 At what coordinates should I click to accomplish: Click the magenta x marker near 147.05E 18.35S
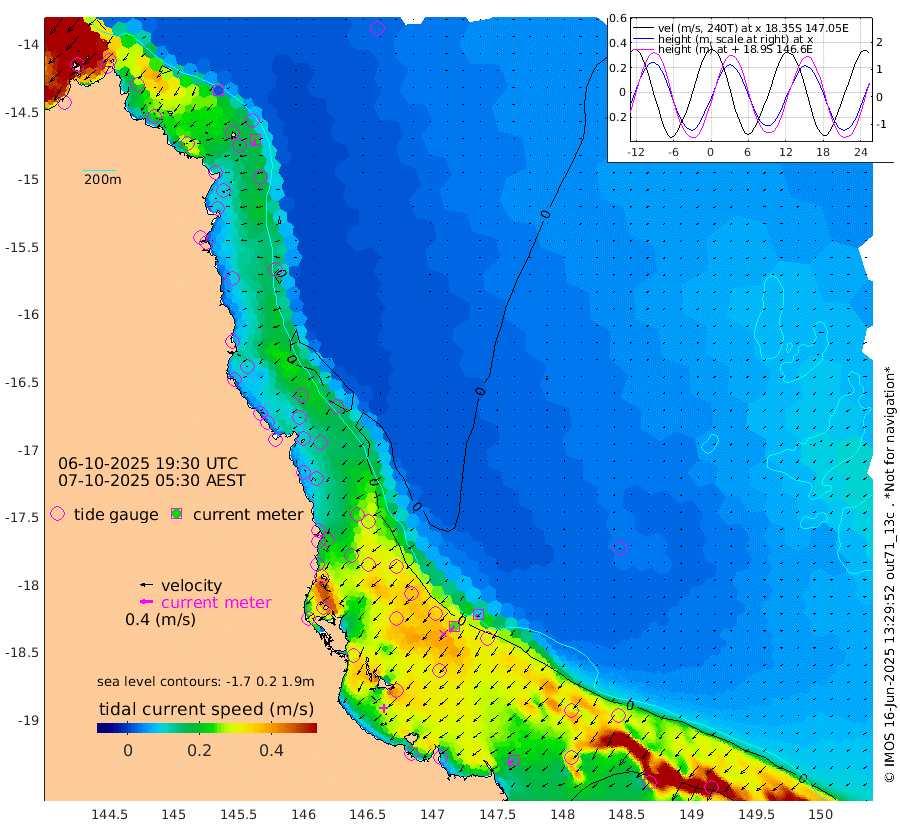[x=443, y=634]
